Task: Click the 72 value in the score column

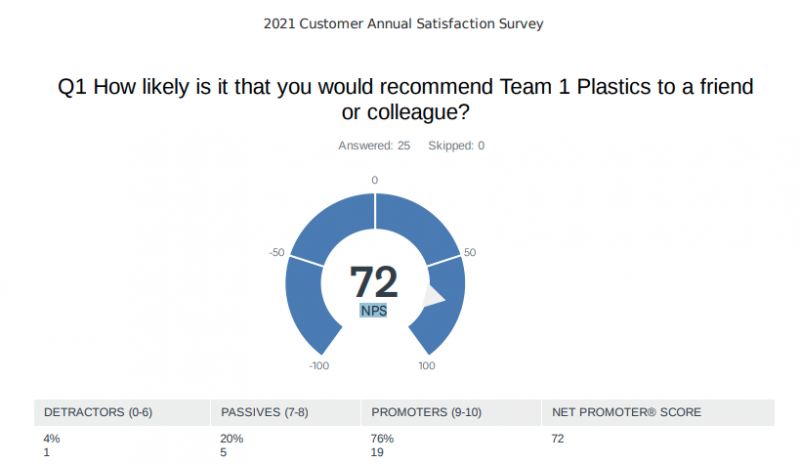Action: coord(558,439)
